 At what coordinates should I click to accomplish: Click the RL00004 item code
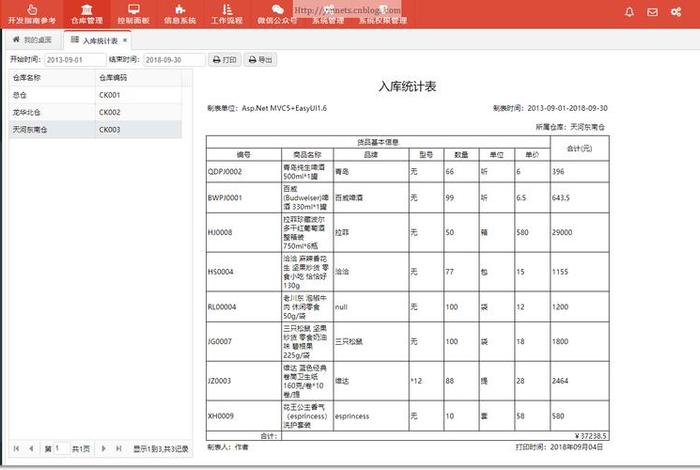tap(222, 307)
